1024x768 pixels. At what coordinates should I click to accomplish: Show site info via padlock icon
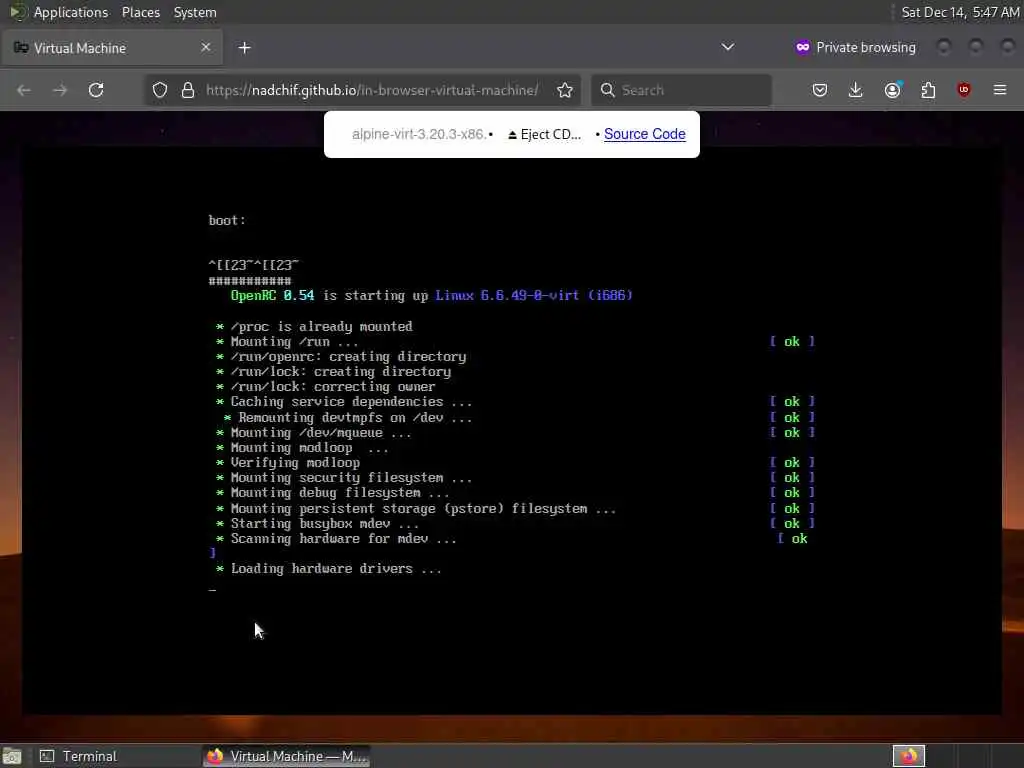188,90
